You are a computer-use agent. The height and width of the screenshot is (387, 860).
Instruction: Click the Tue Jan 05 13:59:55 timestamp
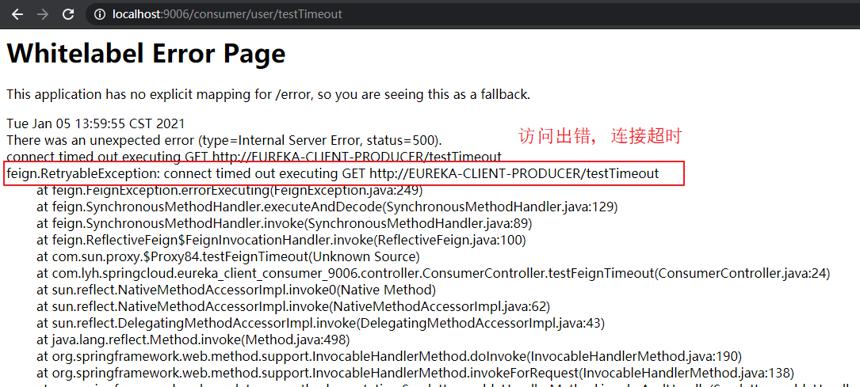96,123
